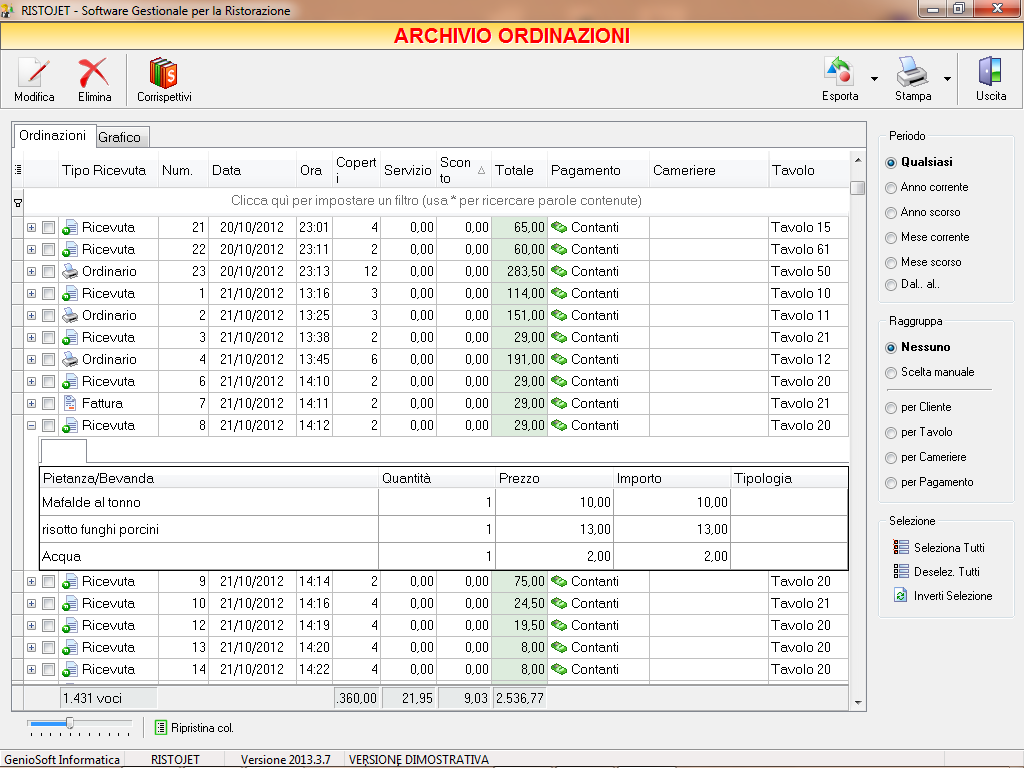Choose the Dal.. al.. period option
This screenshot has width=1024, height=768.
coord(891,285)
